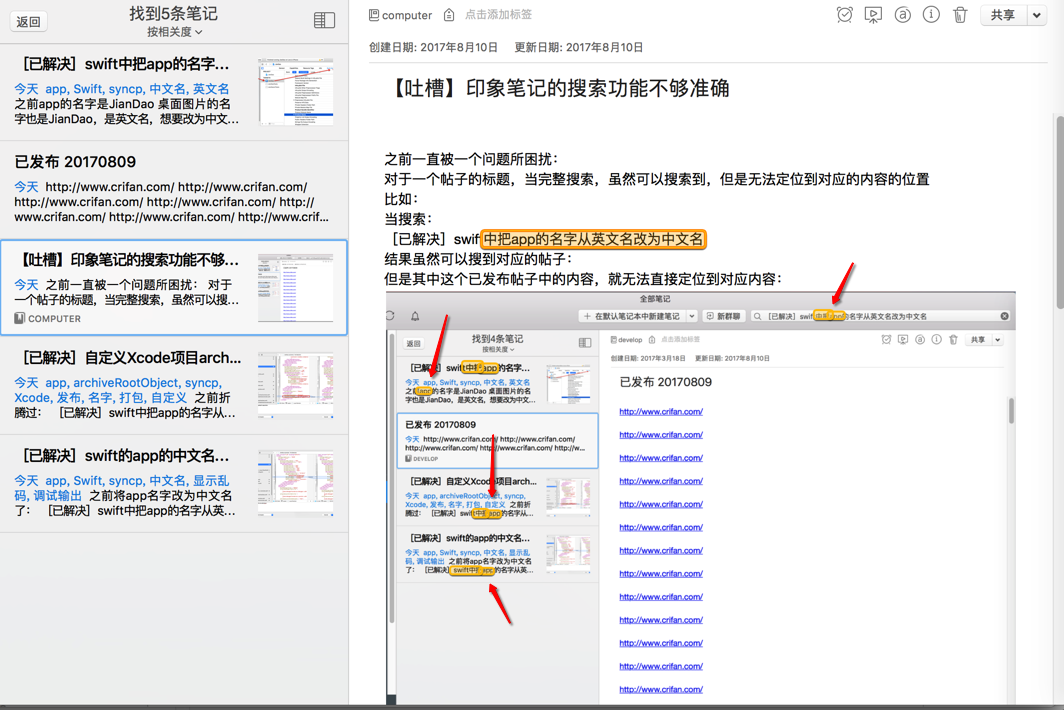
Task: Click the note content vertical scrollbar
Action: click(1059, 212)
